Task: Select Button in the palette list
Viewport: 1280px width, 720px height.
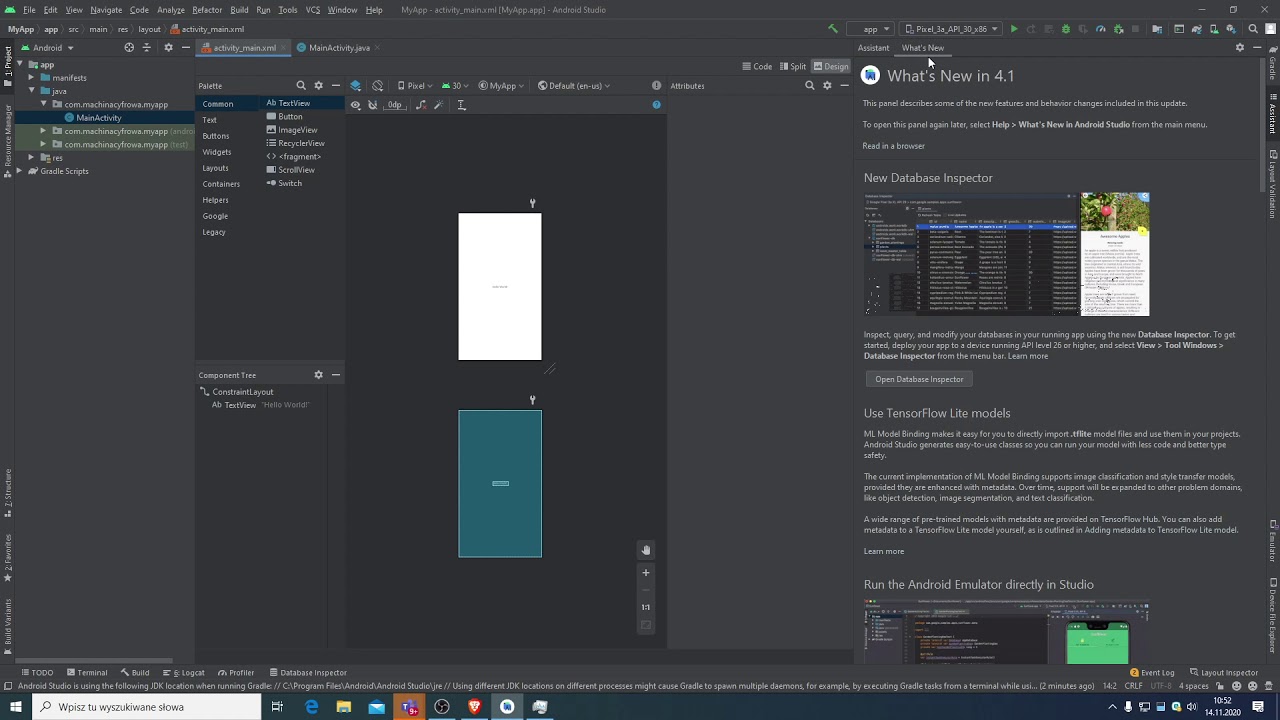Action: tap(290, 117)
